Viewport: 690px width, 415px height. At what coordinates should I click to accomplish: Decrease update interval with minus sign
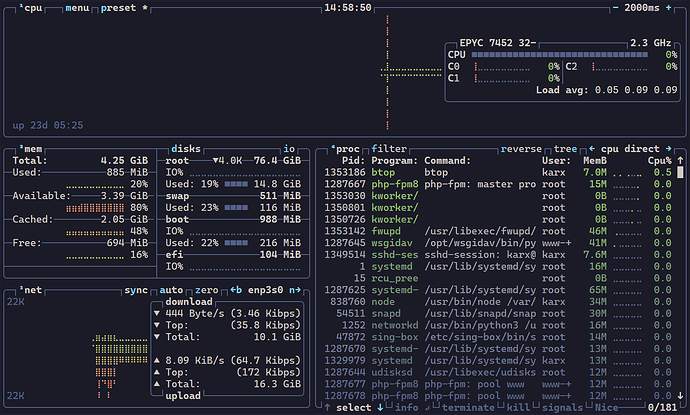click(615, 8)
